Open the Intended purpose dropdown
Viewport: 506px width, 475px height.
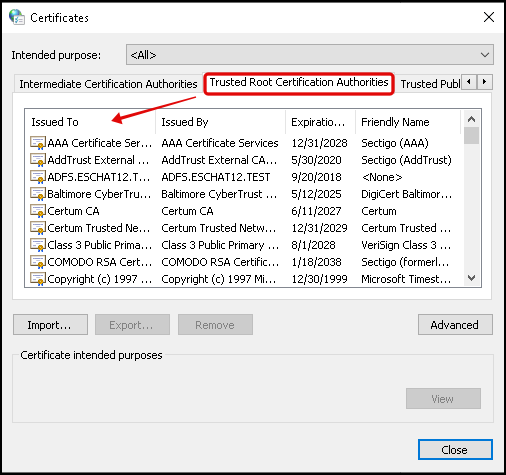pos(310,55)
